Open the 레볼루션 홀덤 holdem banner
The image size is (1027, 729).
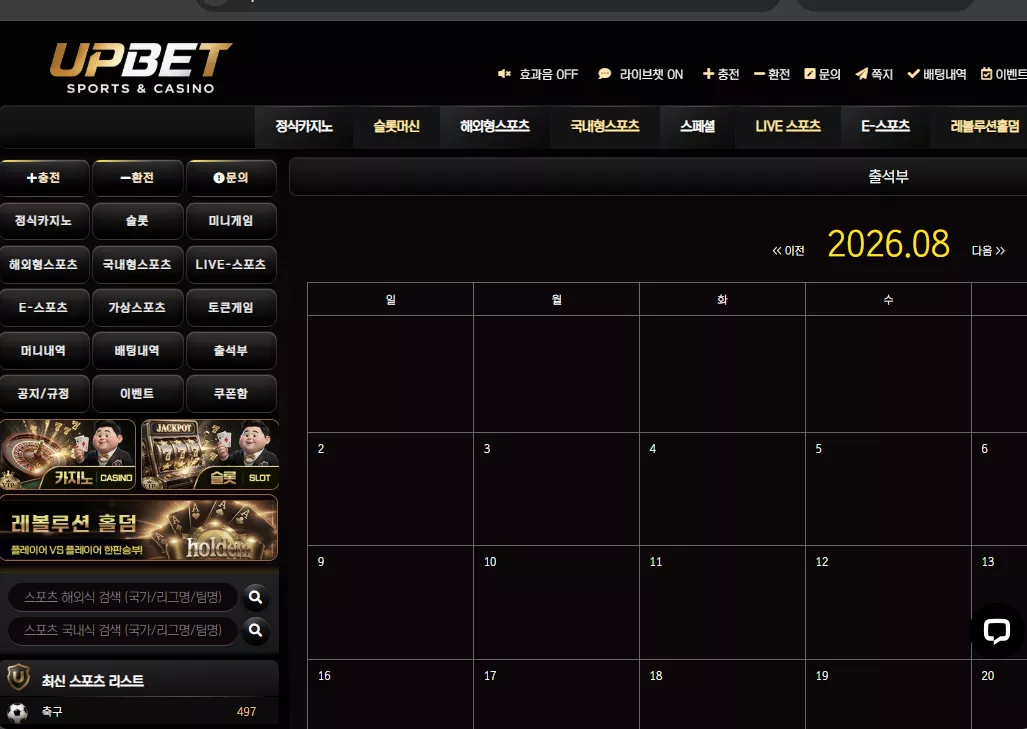click(139, 528)
